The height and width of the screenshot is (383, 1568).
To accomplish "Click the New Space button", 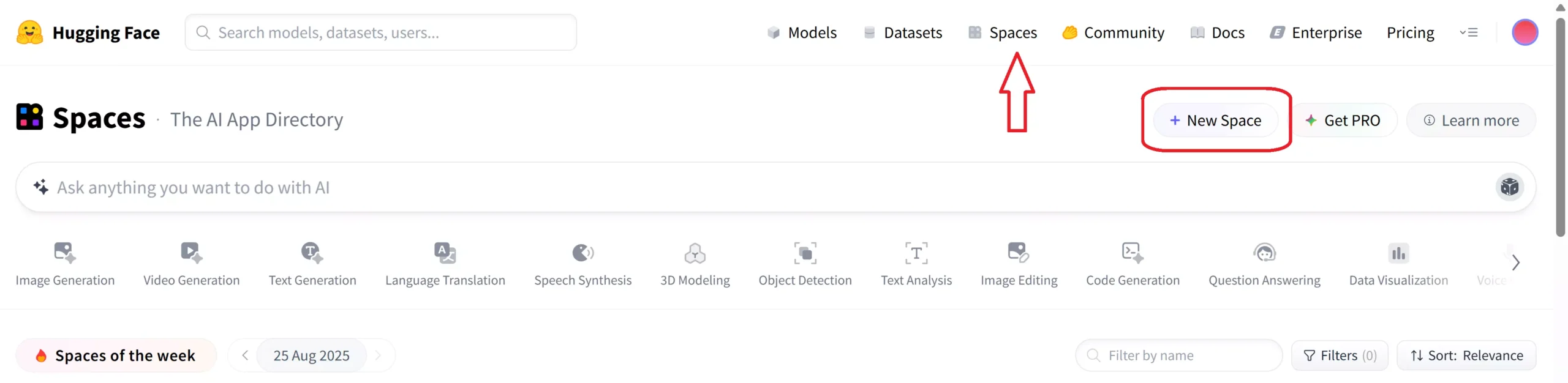I will coord(1215,121).
